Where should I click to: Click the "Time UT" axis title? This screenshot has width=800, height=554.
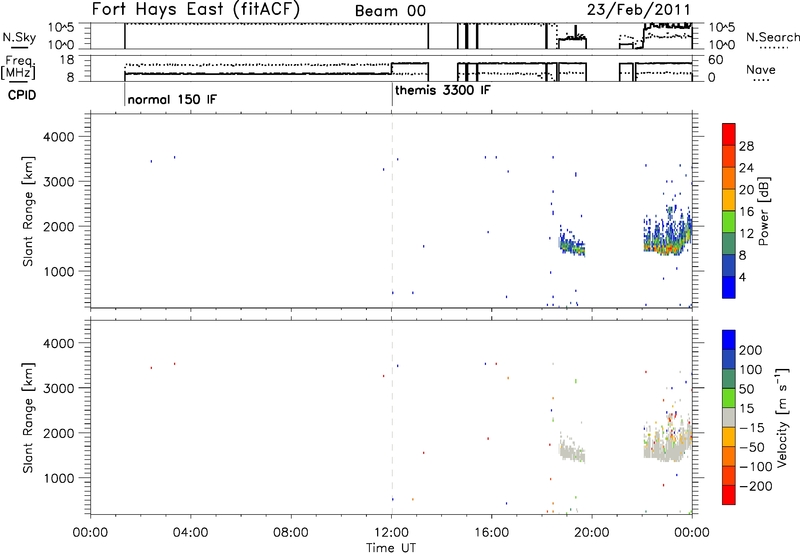tap(391, 547)
